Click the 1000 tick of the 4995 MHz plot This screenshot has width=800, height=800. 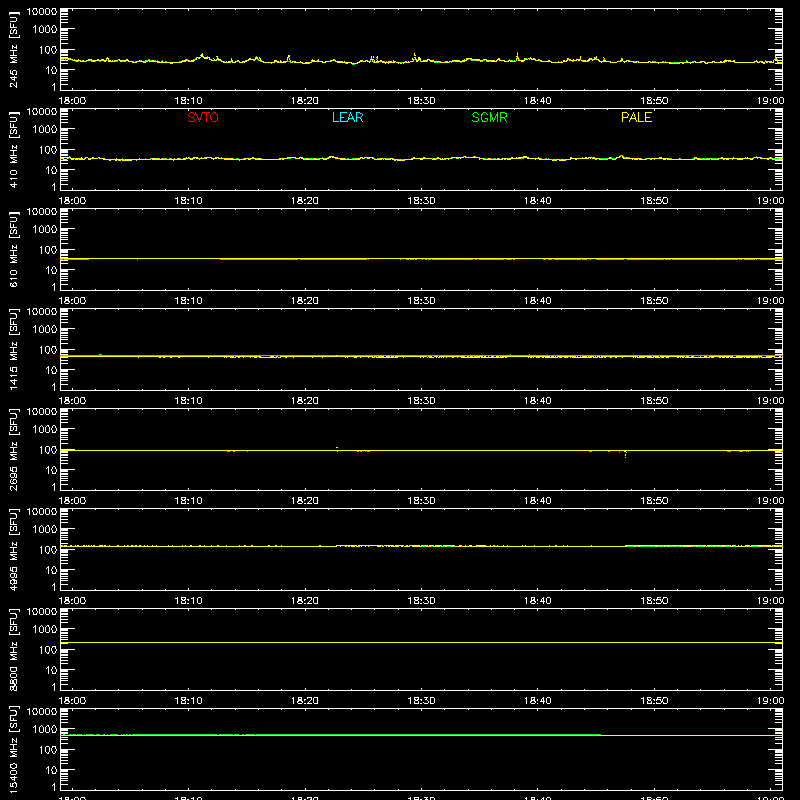45,530
